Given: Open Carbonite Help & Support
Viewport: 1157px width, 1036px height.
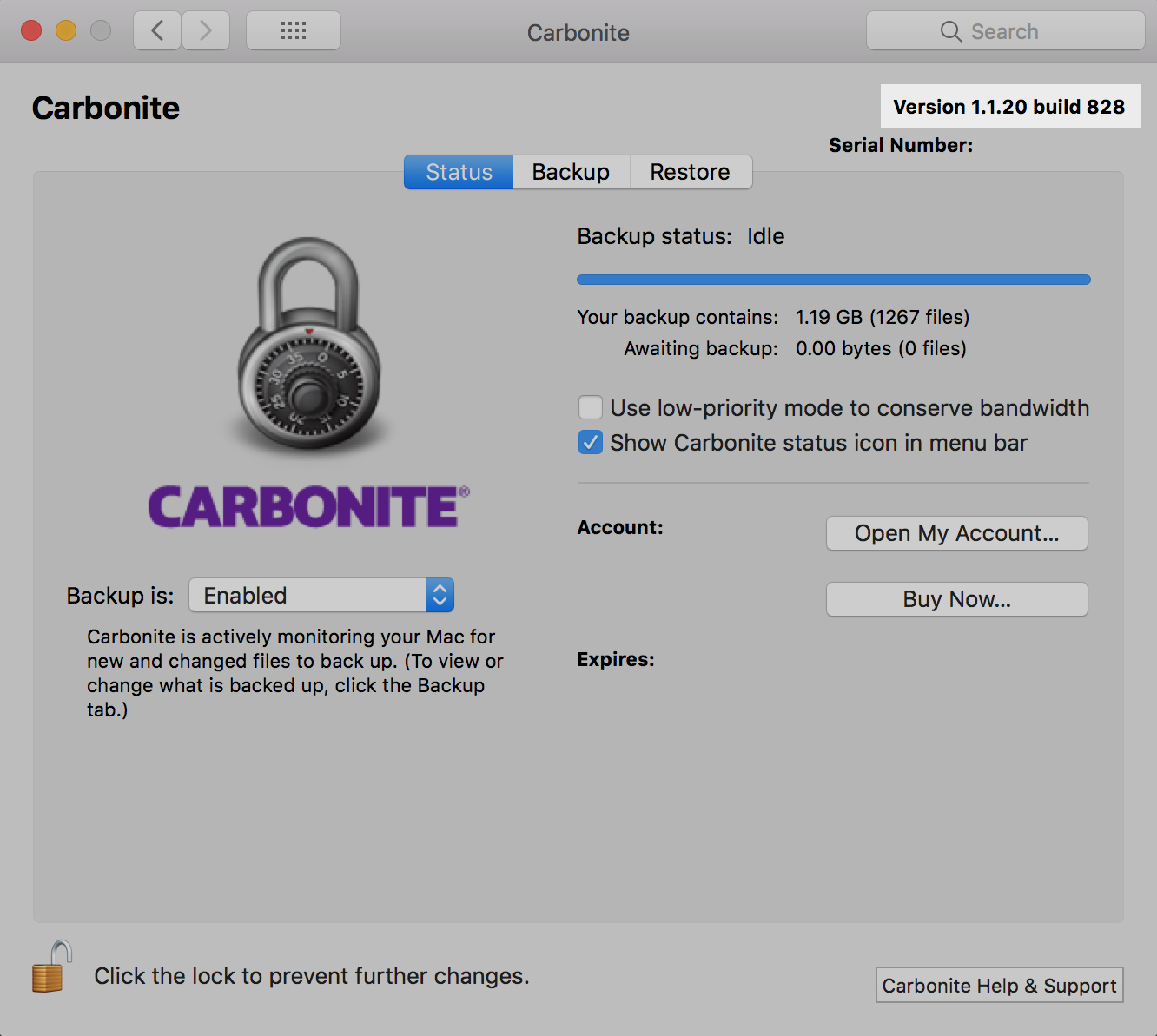Looking at the screenshot, I should (x=999, y=986).
